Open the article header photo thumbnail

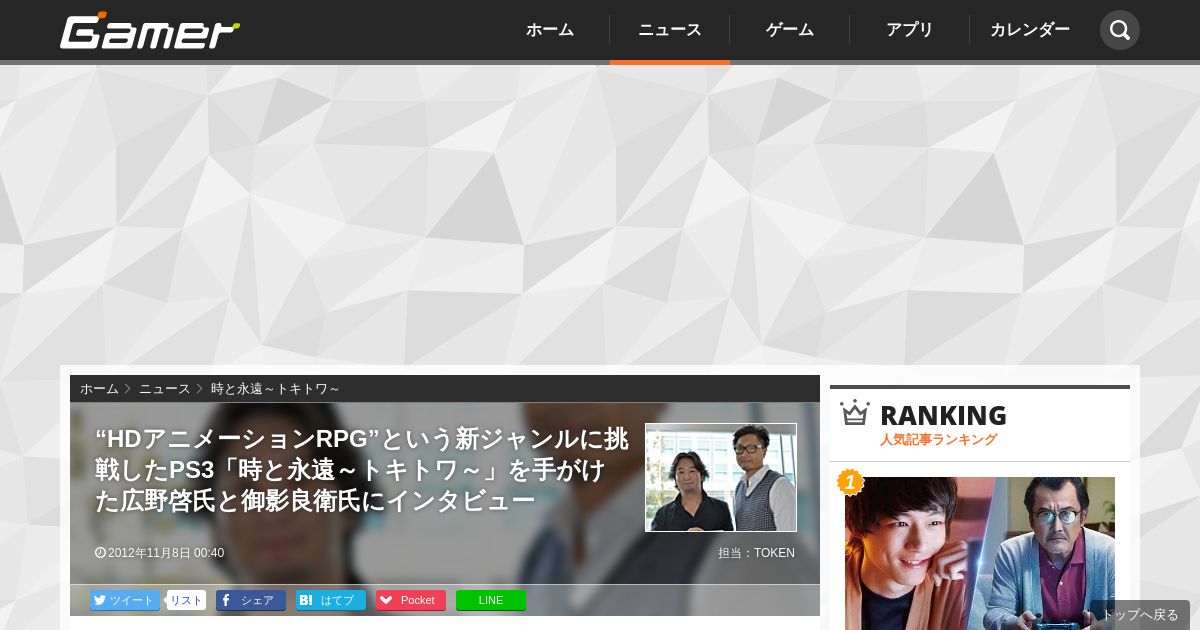click(721, 477)
